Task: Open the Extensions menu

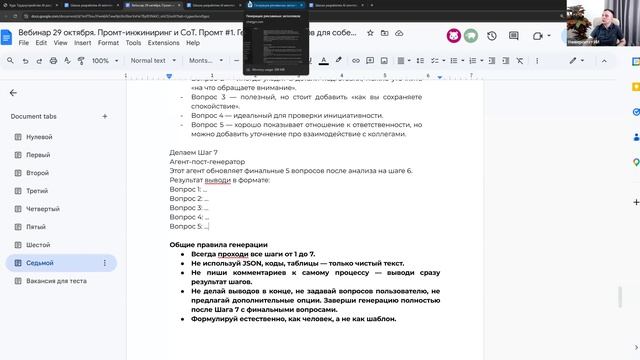Action: click(x=163, y=43)
